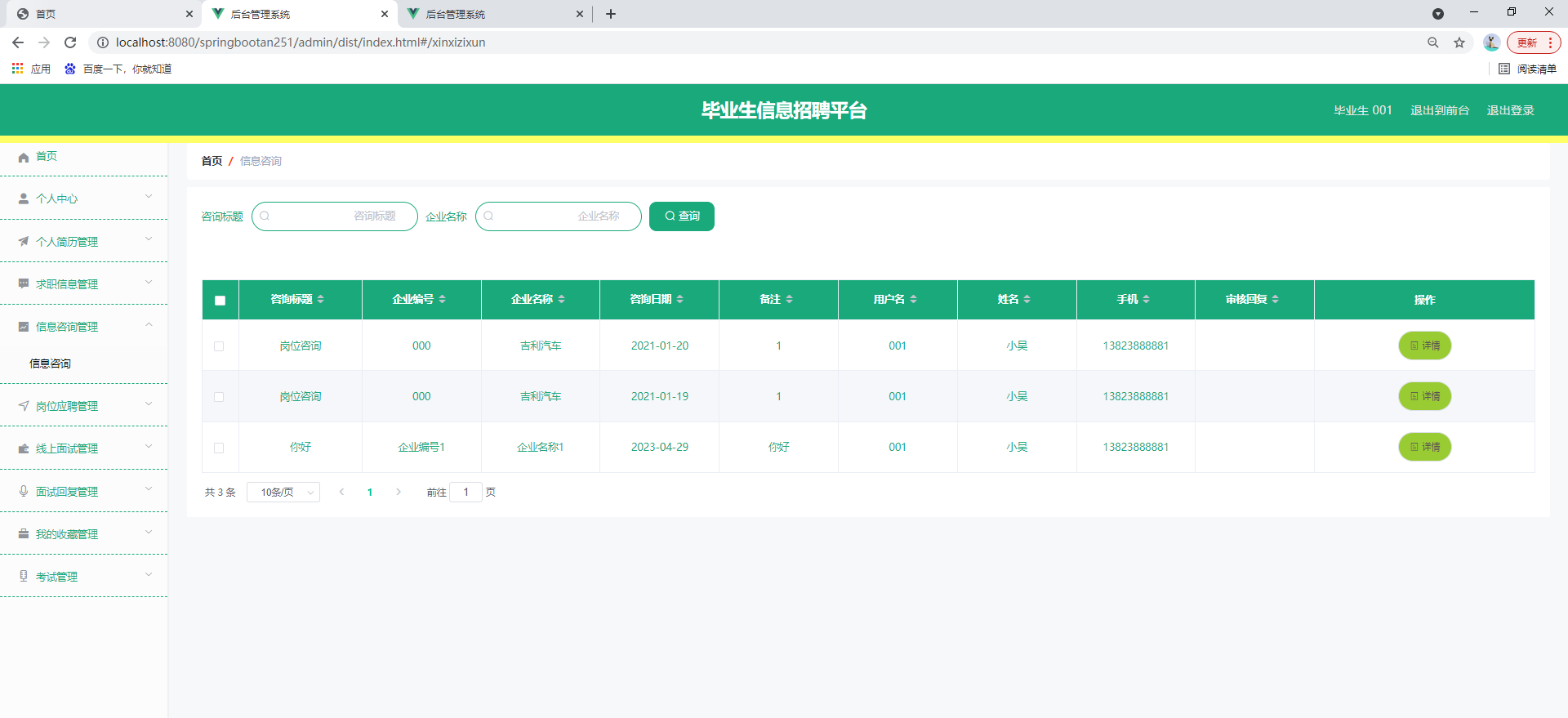Open the 10条/页 page size dropdown

pyautogui.click(x=283, y=493)
